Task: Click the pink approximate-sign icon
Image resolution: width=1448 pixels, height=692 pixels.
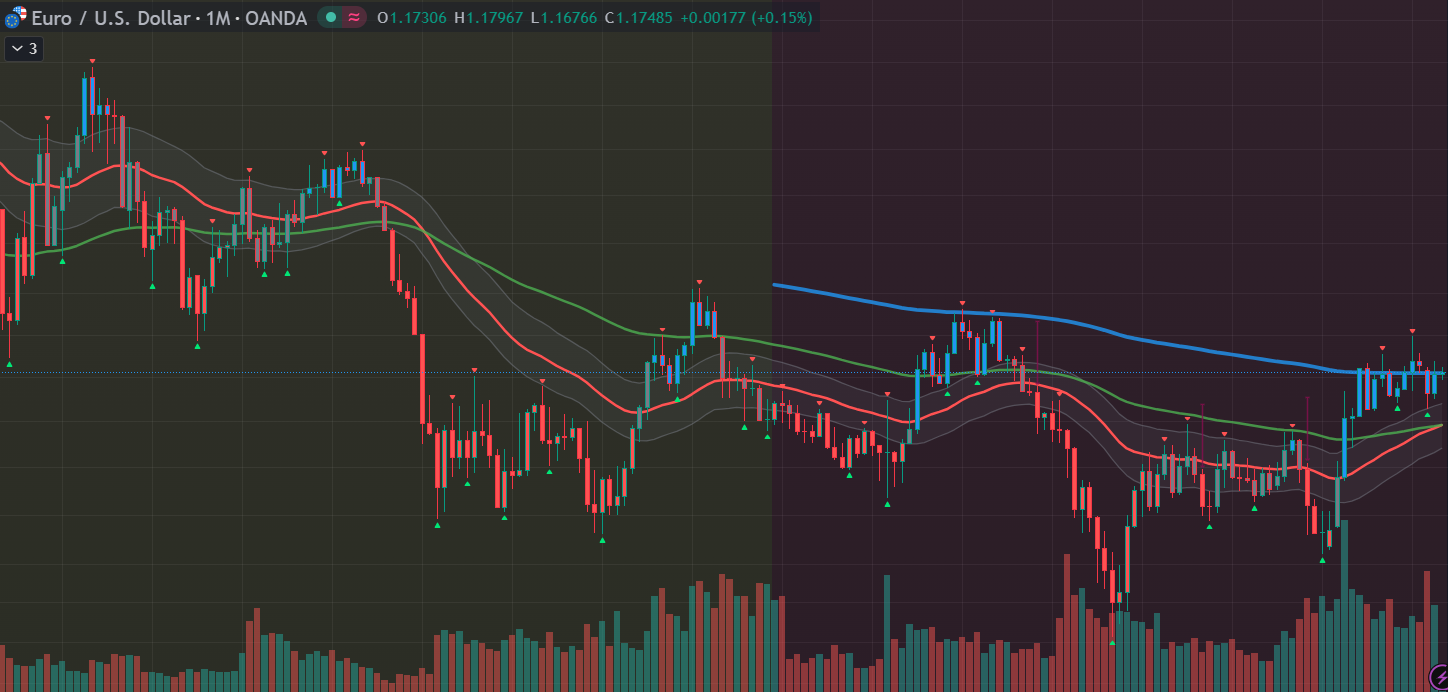Action: (354, 17)
